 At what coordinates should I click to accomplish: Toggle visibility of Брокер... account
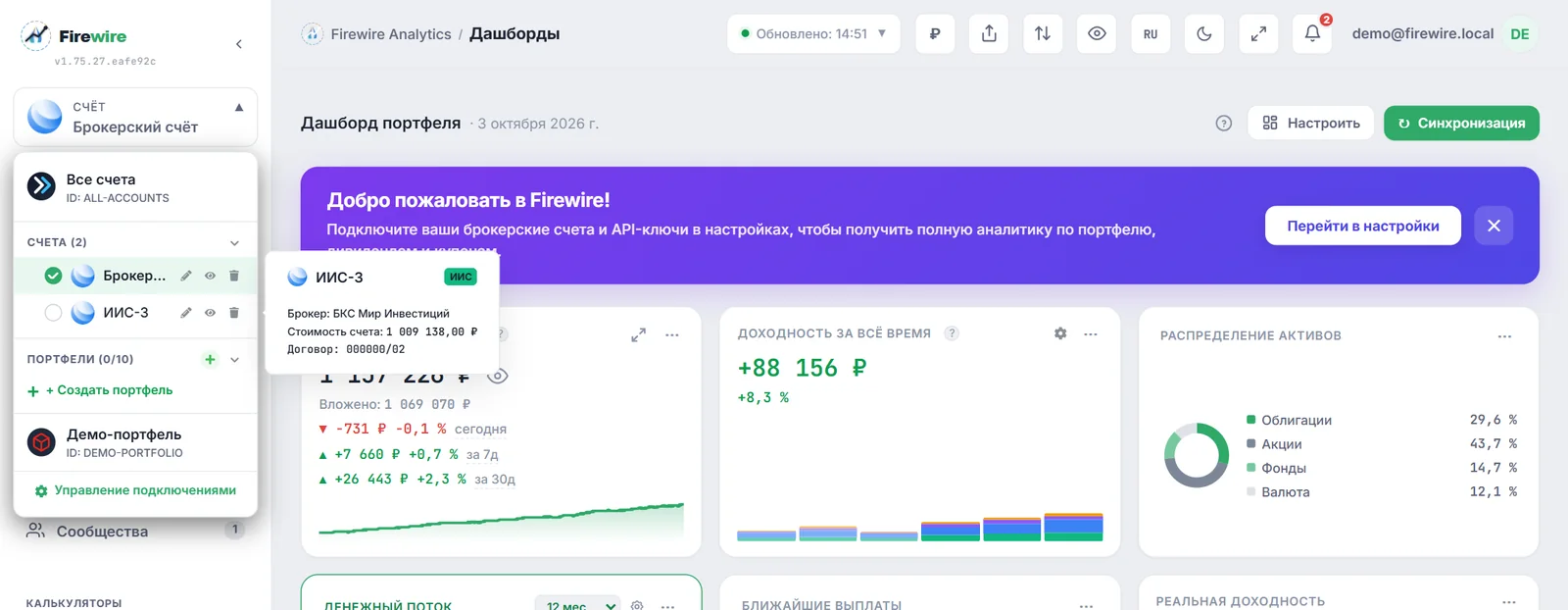210,276
